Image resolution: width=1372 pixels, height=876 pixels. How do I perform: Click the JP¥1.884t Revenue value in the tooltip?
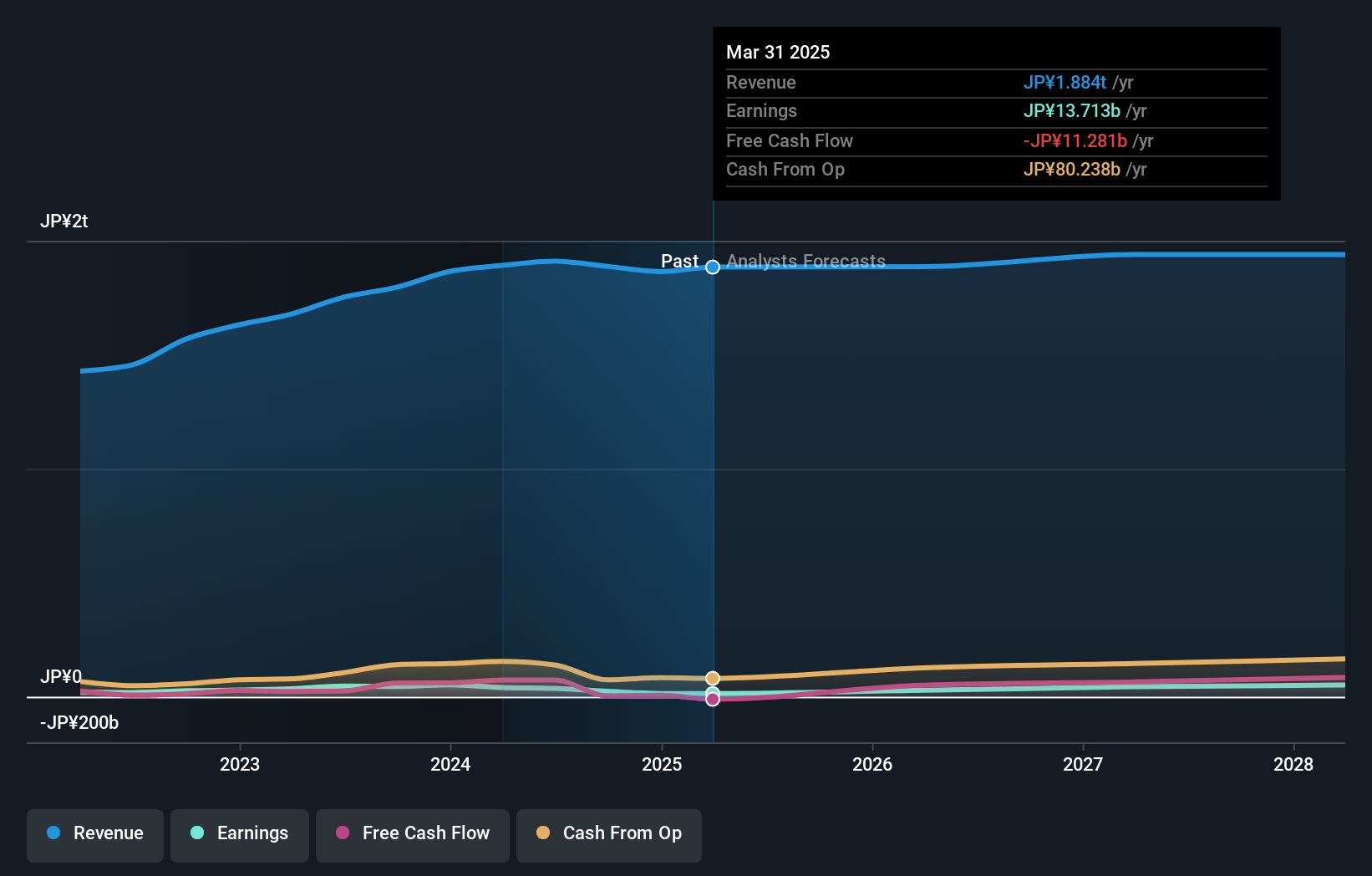(1065, 83)
